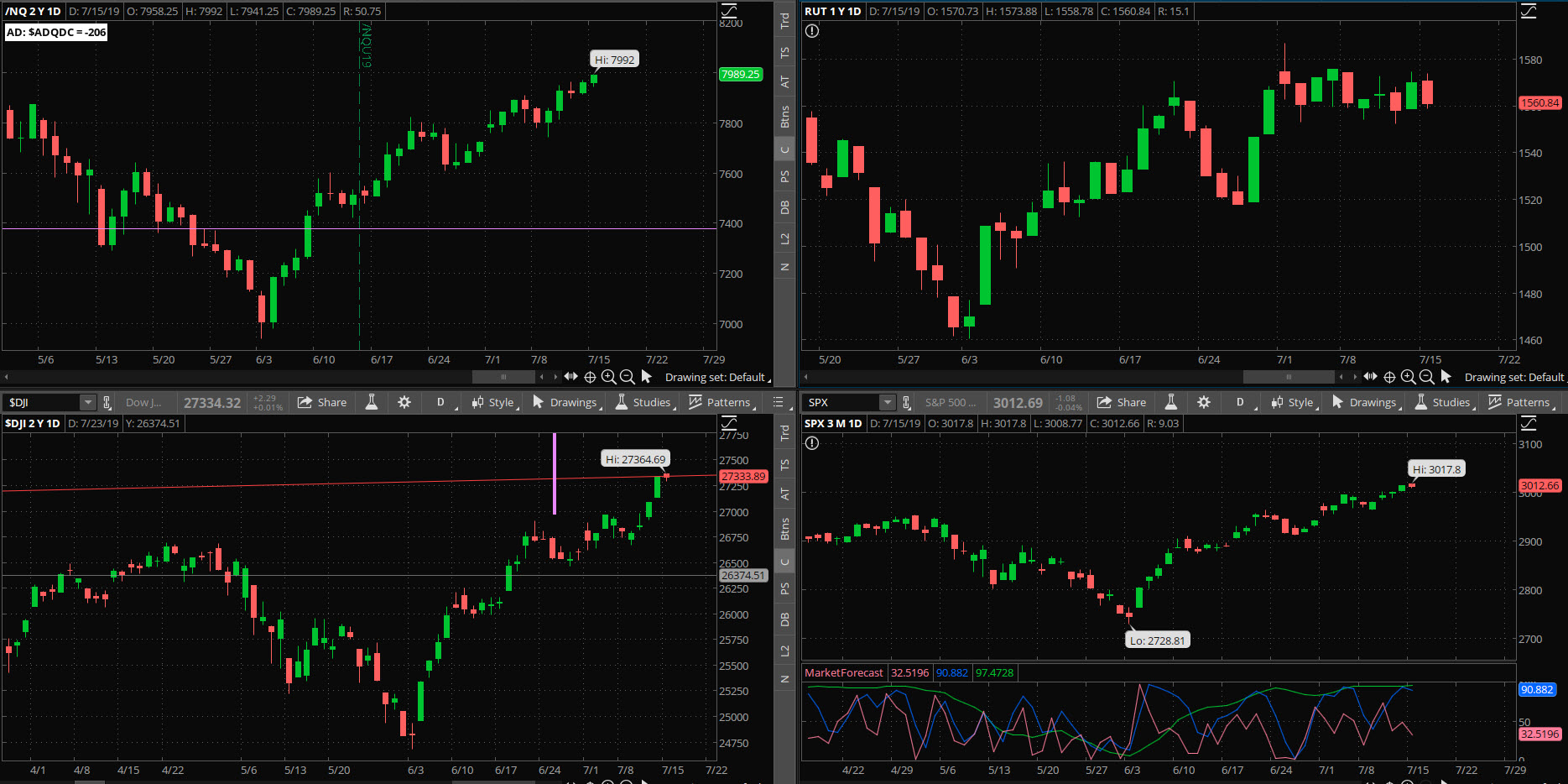Grab the RUT chart horizontal scrollbar thumb
Image resolution: width=1568 pixels, height=784 pixels.
coord(1289,376)
